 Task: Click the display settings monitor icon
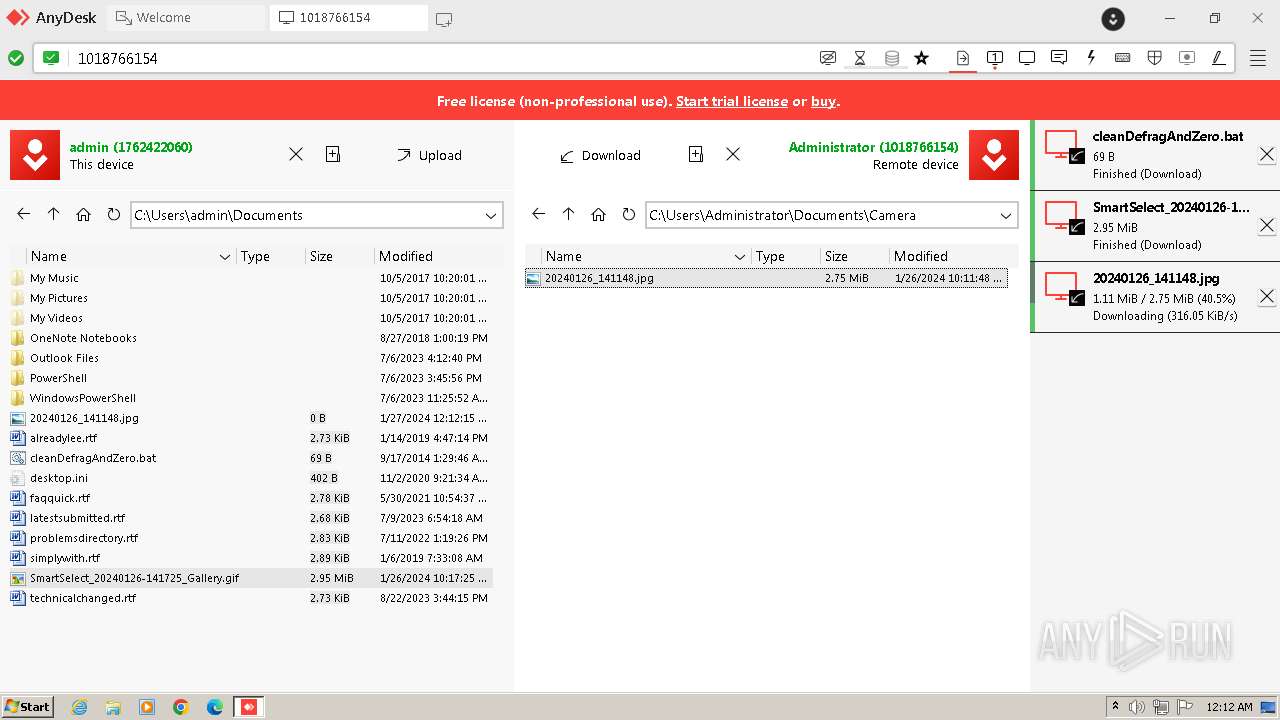point(1026,58)
